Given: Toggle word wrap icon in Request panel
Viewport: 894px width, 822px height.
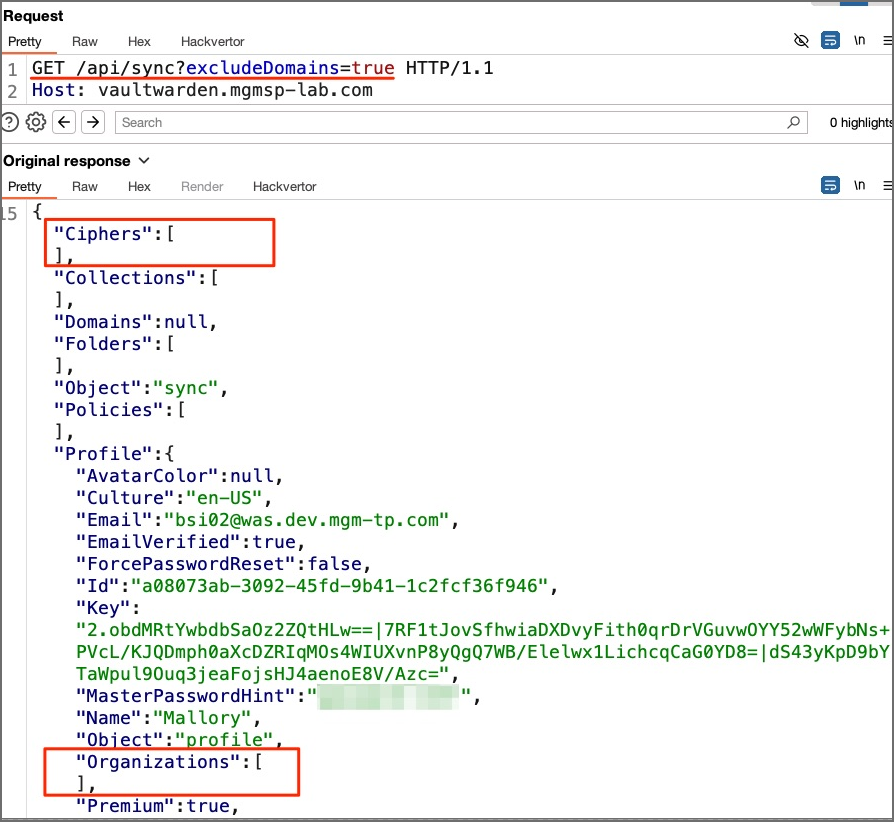Looking at the screenshot, I should click(x=830, y=41).
